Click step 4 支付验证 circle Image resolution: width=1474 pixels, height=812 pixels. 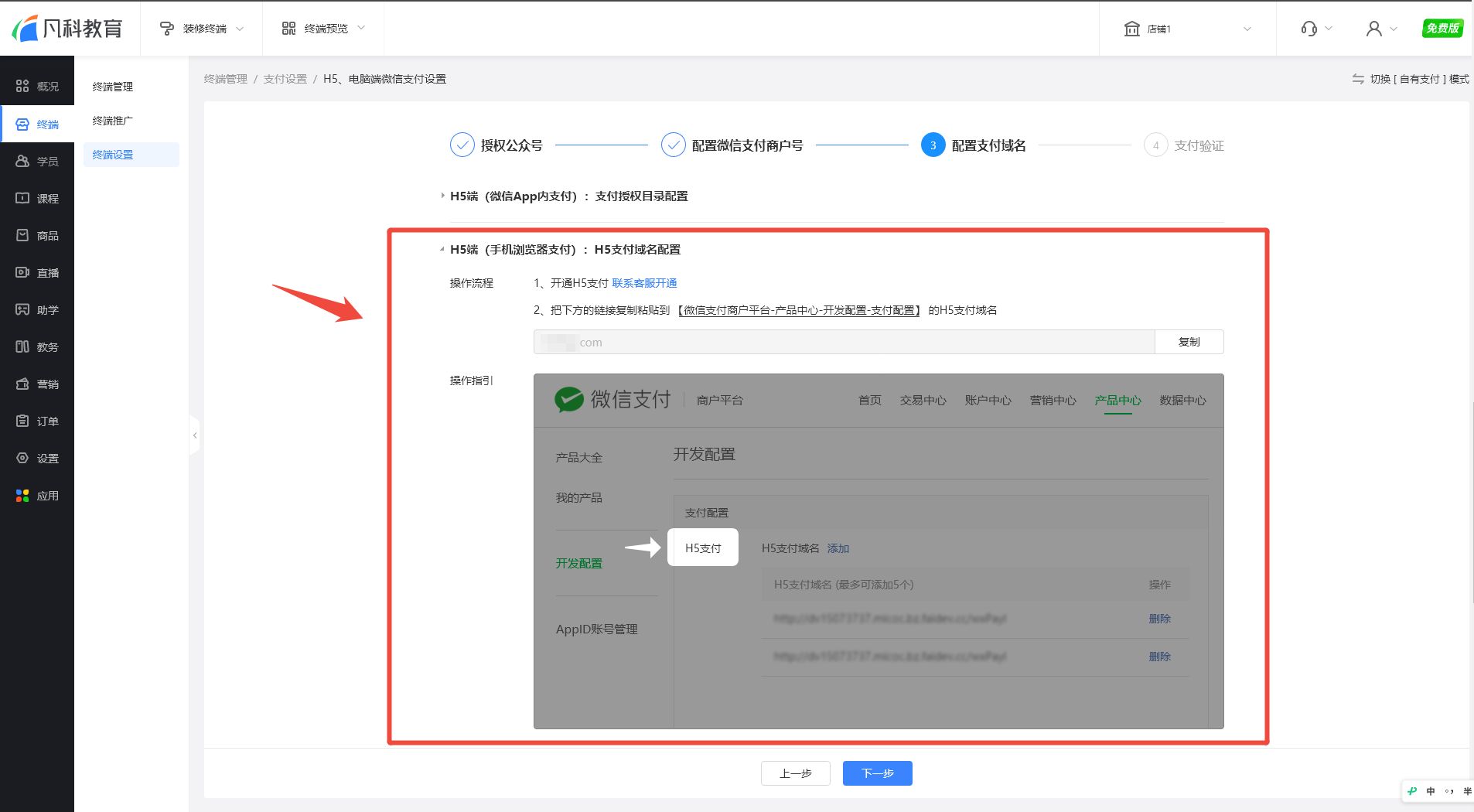point(1155,145)
